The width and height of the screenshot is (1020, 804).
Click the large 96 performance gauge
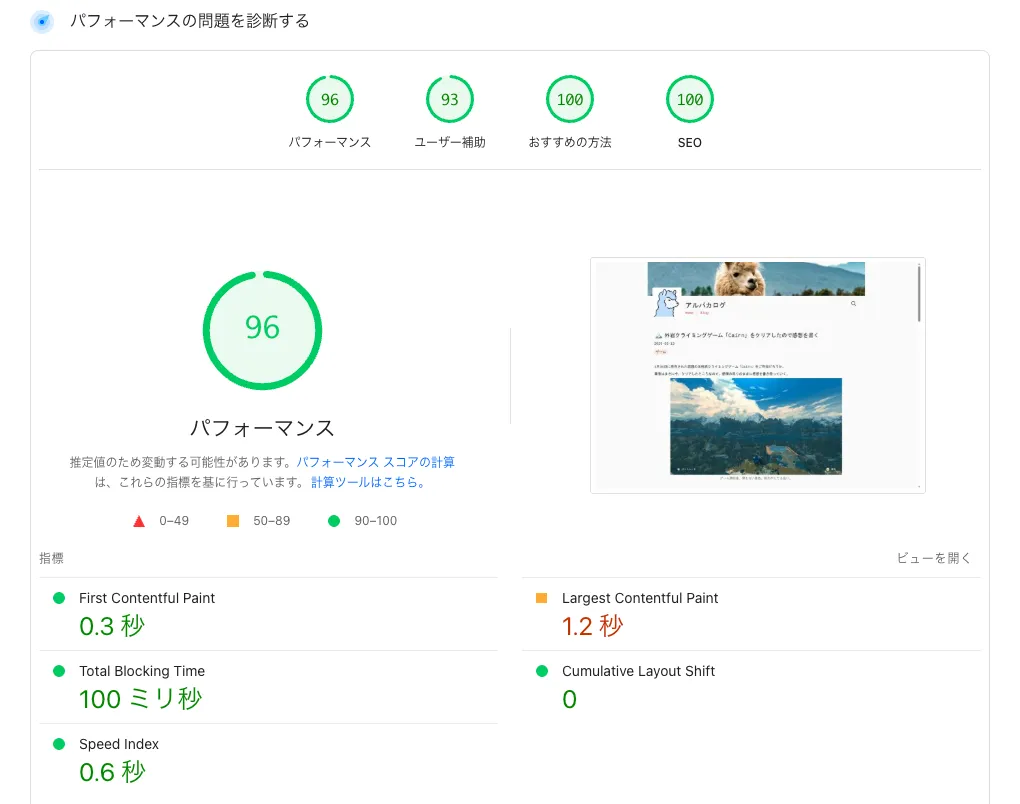pyautogui.click(x=262, y=330)
